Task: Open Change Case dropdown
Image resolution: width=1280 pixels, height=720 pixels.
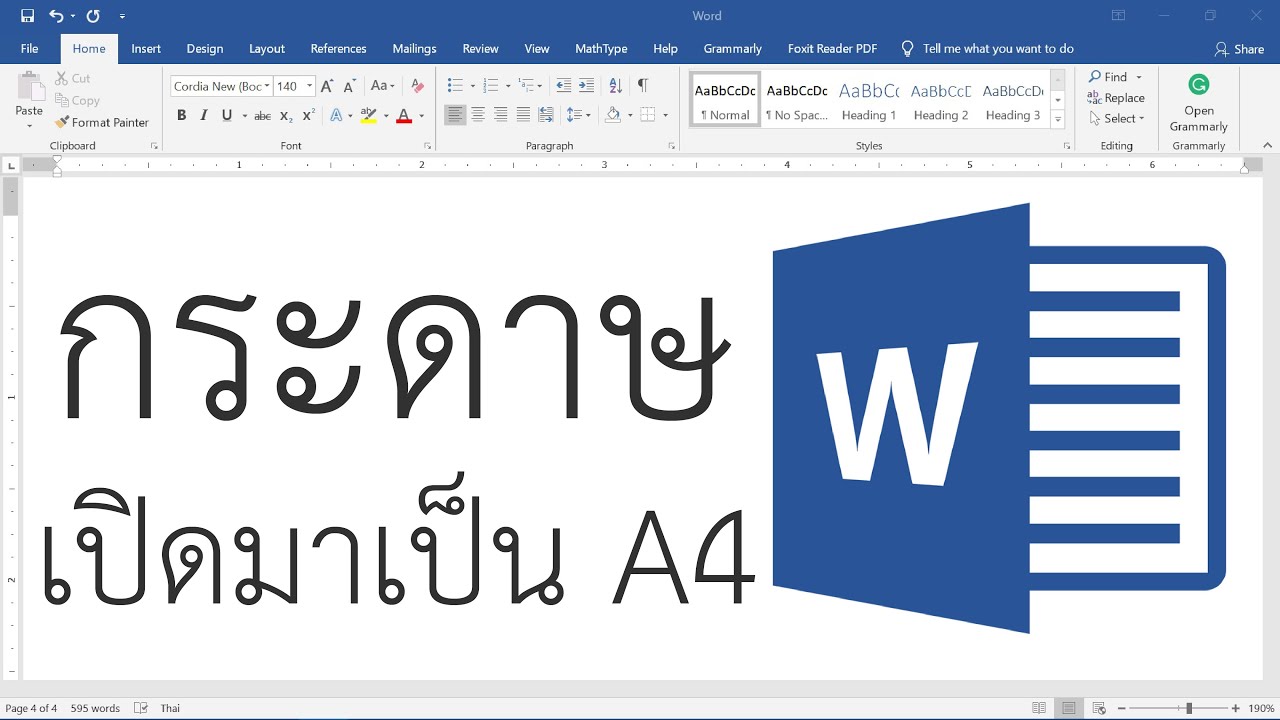Action: (383, 86)
